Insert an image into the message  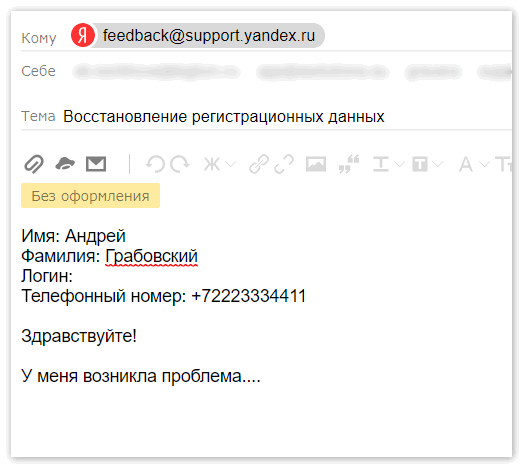[316, 164]
